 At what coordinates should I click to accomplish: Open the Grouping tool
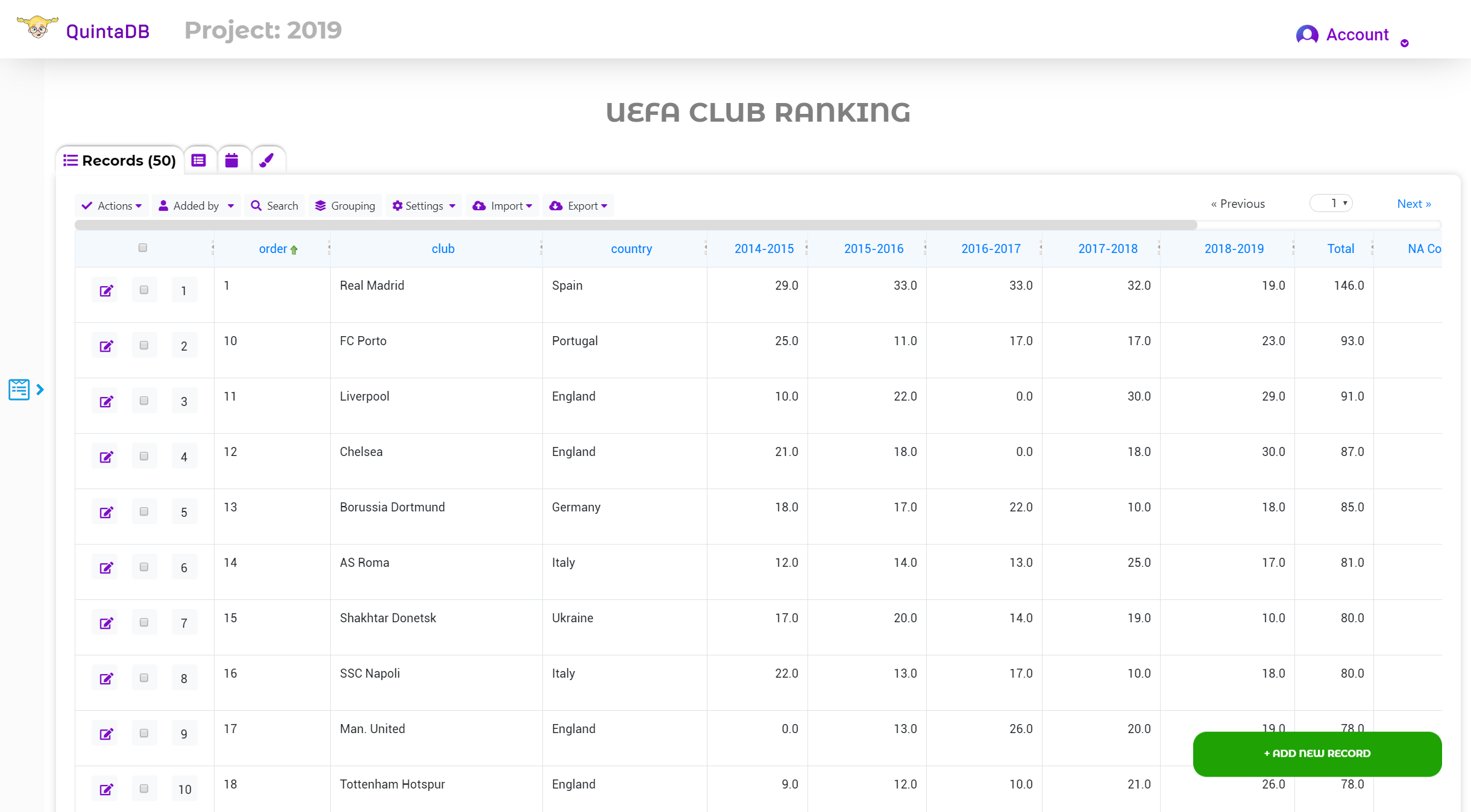tap(345, 206)
